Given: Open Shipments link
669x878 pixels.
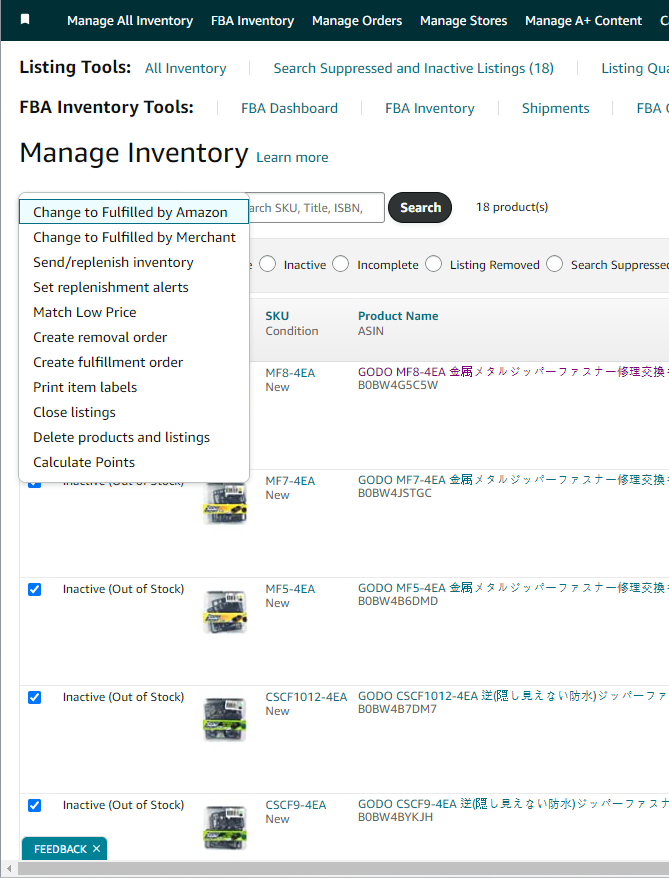Looking at the screenshot, I should tap(555, 108).
